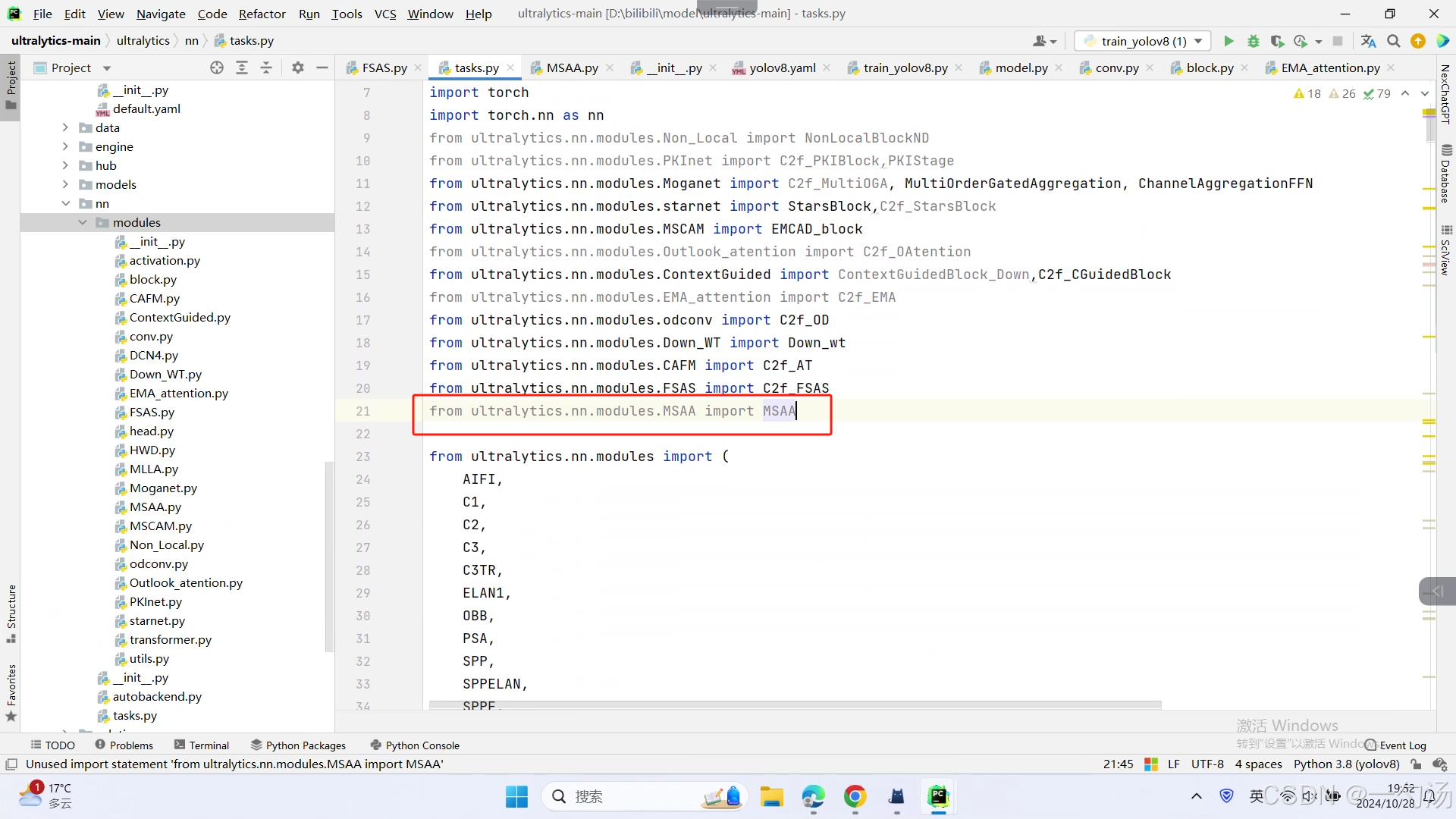Image resolution: width=1456 pixels, height=819 pixels.
Task: Run train_yolov8 with the green play icon
Action: (1228, 41)
